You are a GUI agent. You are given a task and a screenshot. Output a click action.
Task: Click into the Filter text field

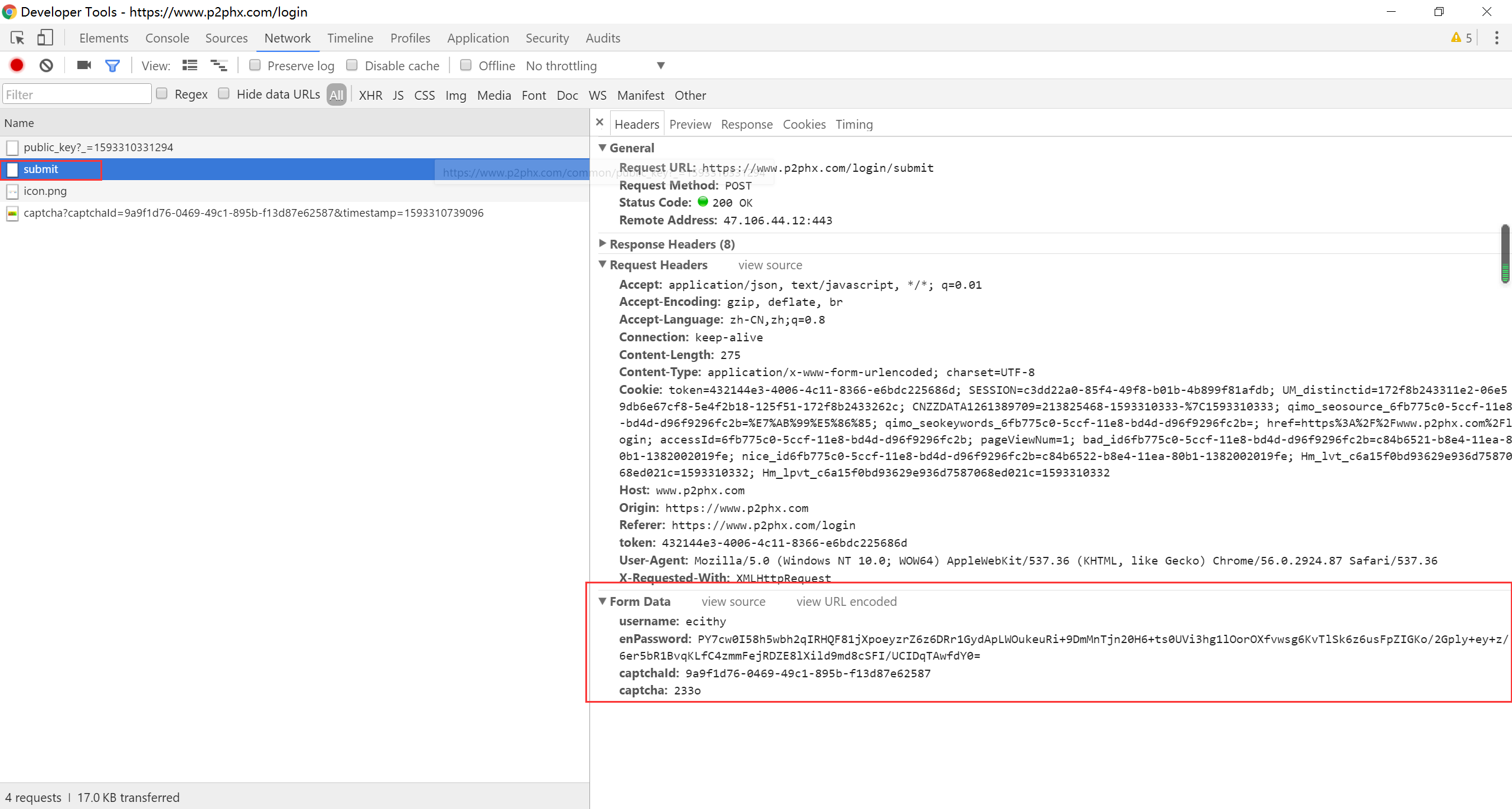click(x=77, y=94)
